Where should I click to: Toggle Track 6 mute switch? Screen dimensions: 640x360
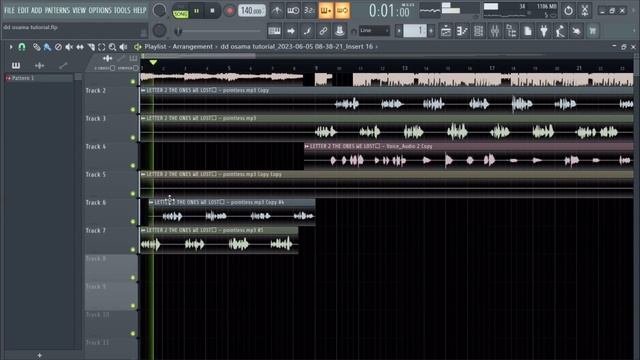pos(133,222)
